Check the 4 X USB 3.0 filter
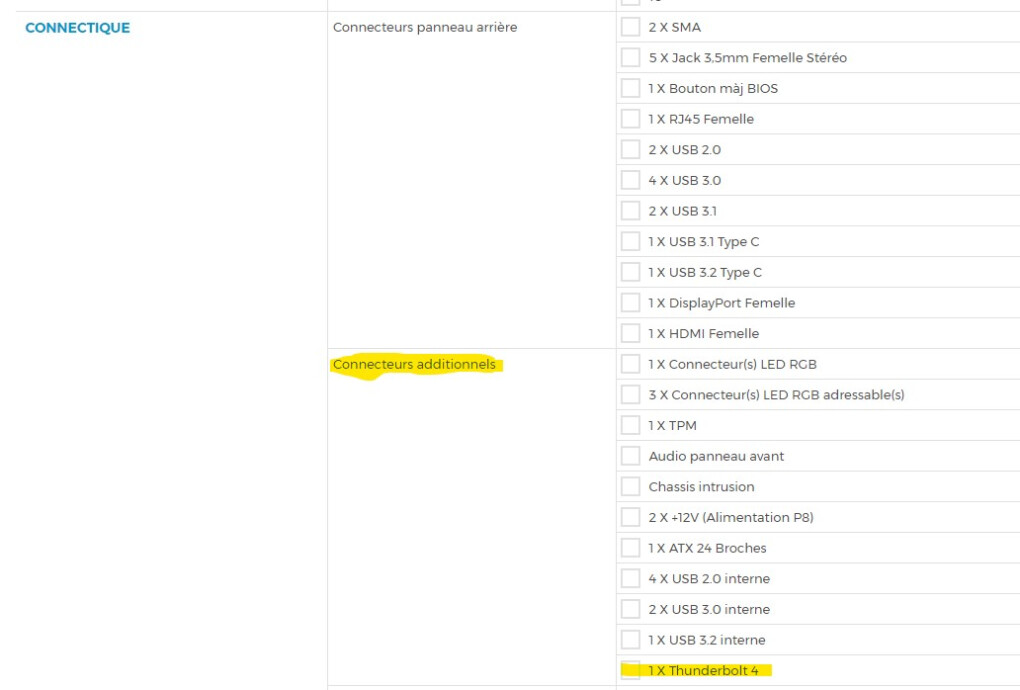The width and height of the screenshot is (1020, 690). point(630,179)
